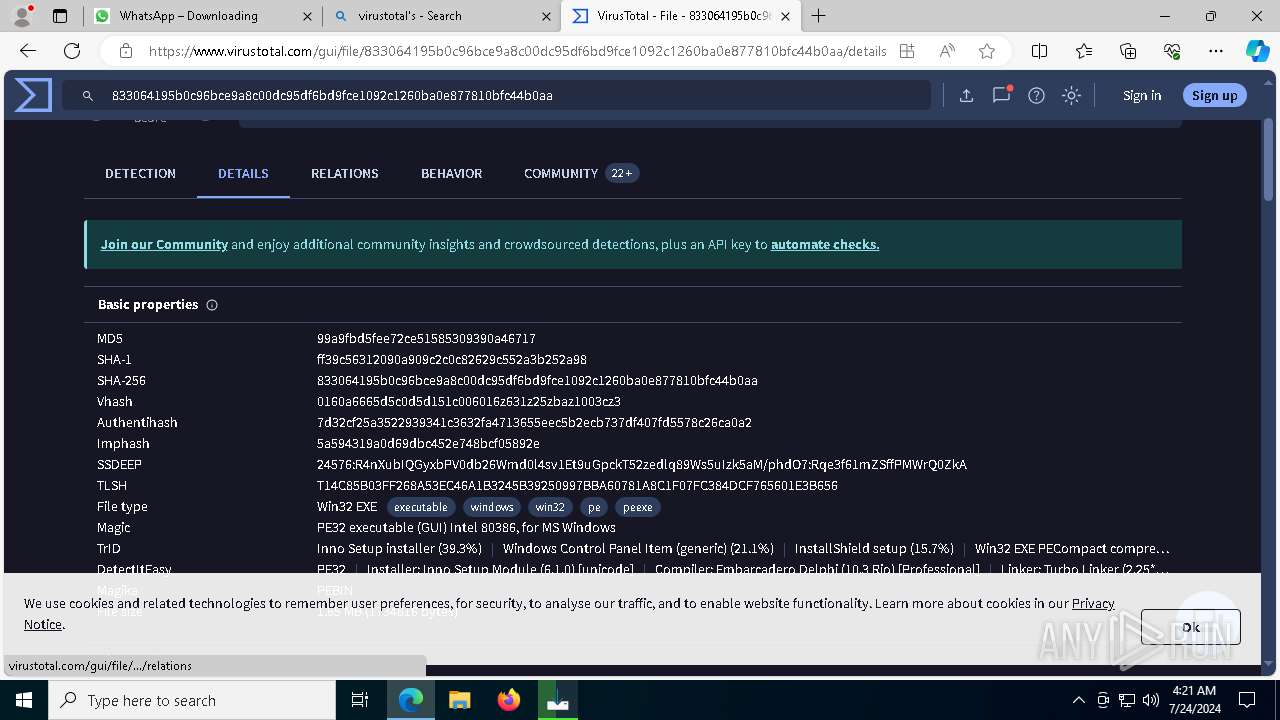The image size is (1280, 720).
Task: Click the upload file icon
Action: click(966, 95)
